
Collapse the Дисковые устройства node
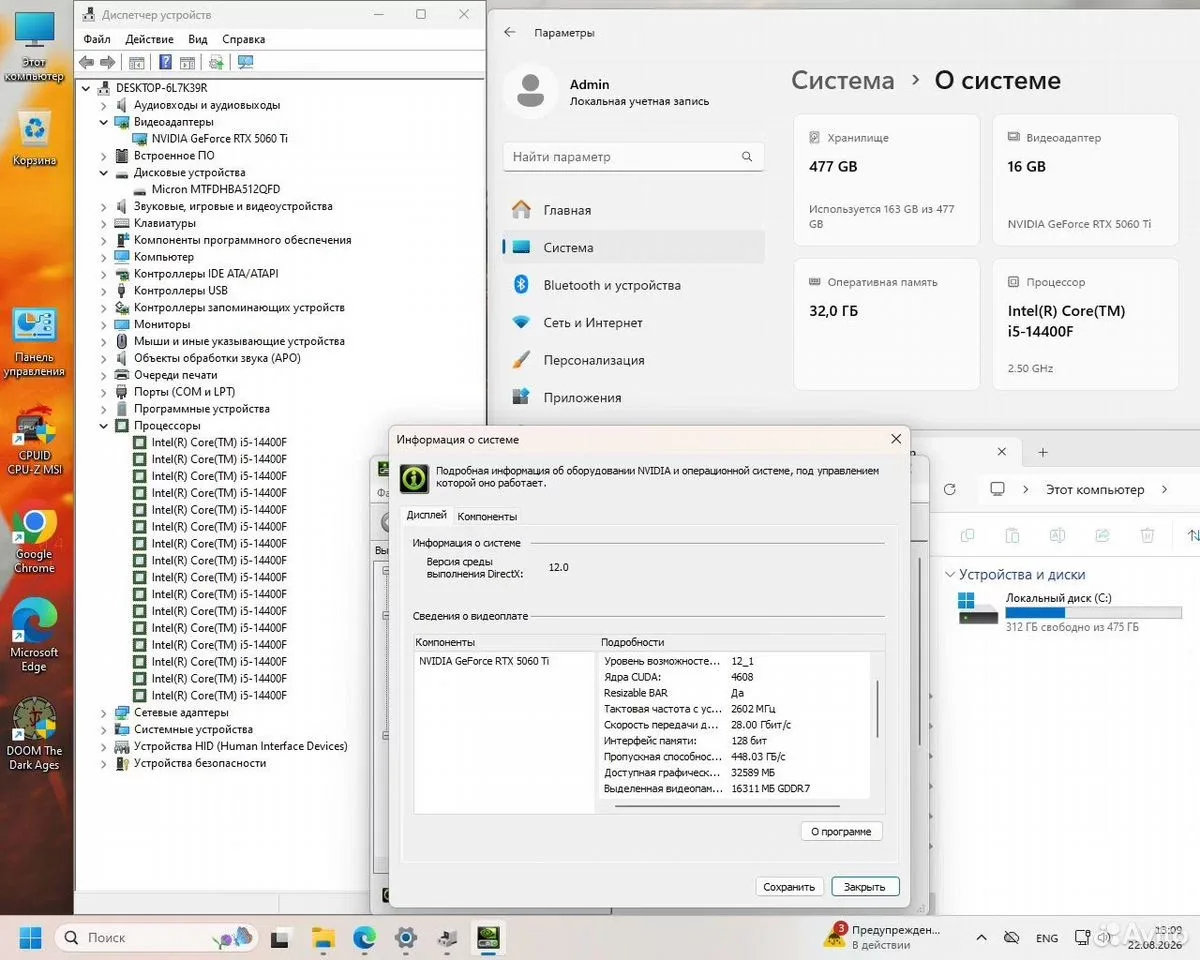104,173
